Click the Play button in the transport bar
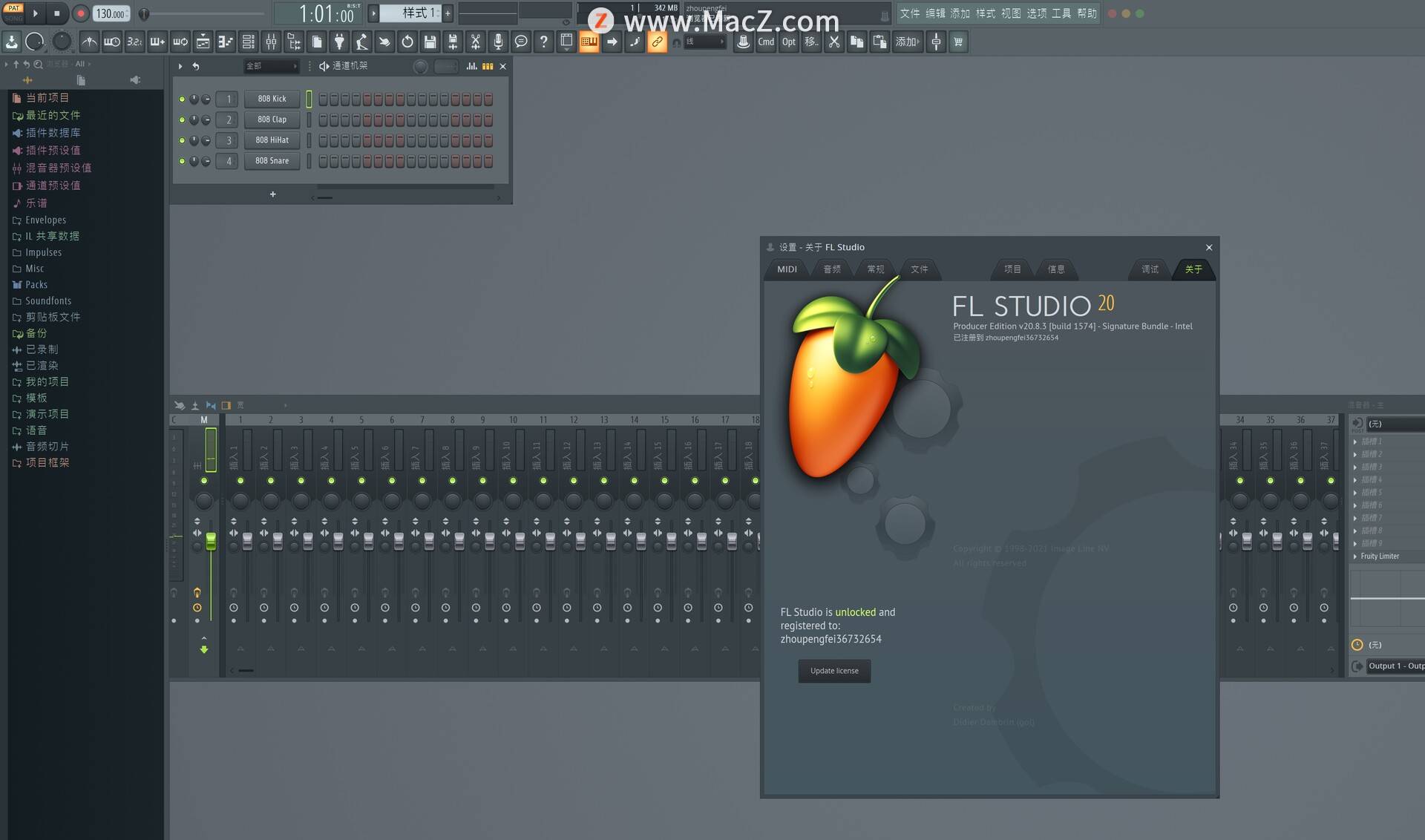The width and height of the screenshot is (1425, 840). pyautogui.click(x=35, y=13)
